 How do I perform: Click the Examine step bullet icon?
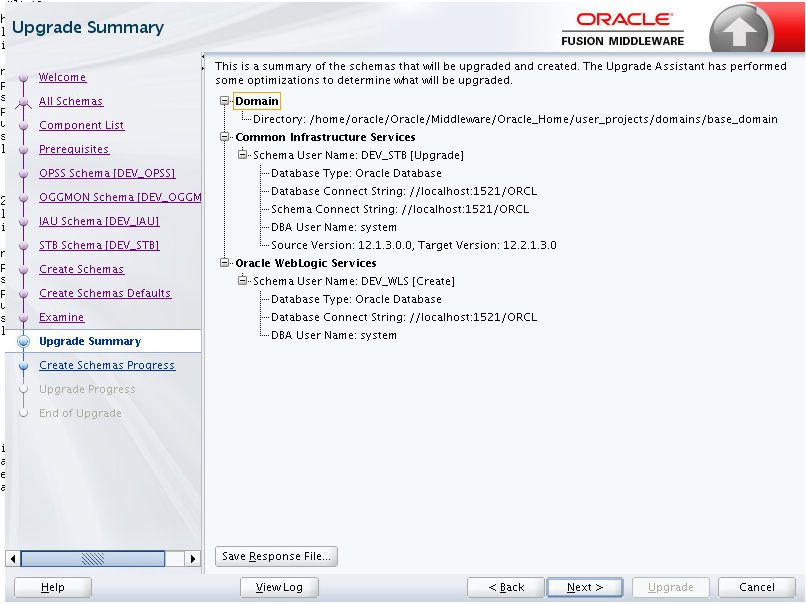tap(23, 318)
